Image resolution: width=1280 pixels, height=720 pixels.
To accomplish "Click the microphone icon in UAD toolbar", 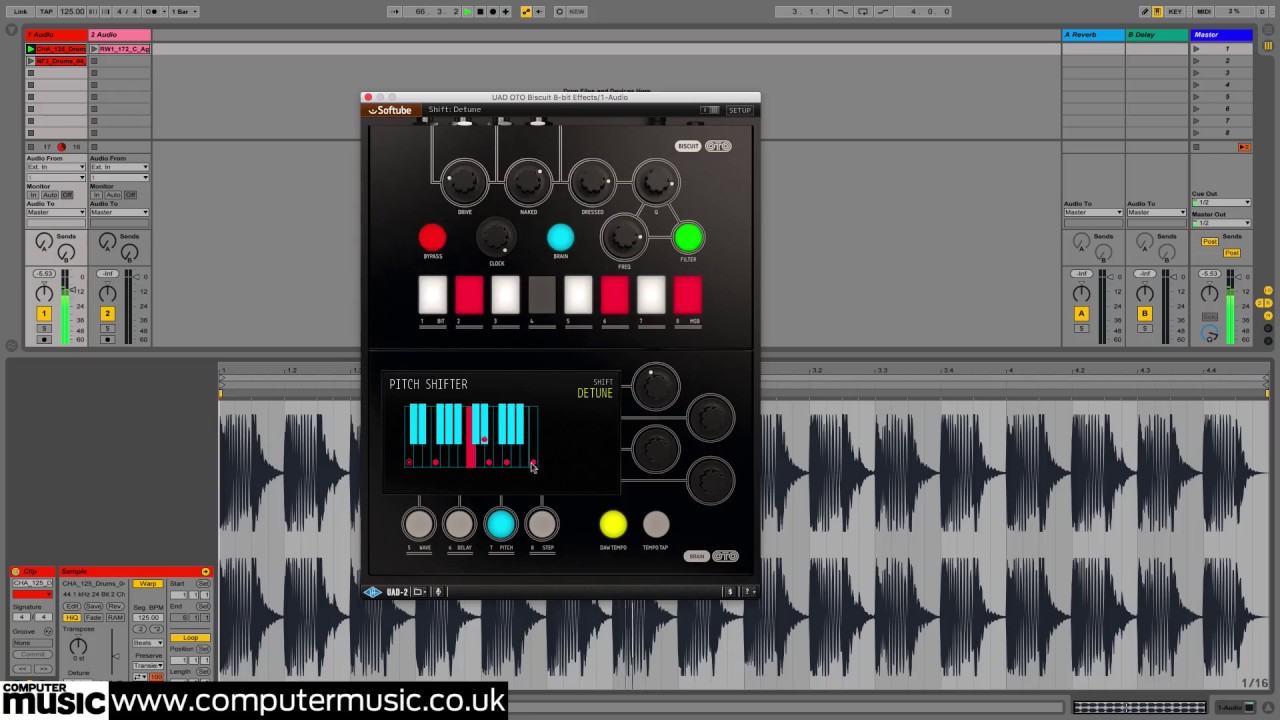I will click(438, 592).
